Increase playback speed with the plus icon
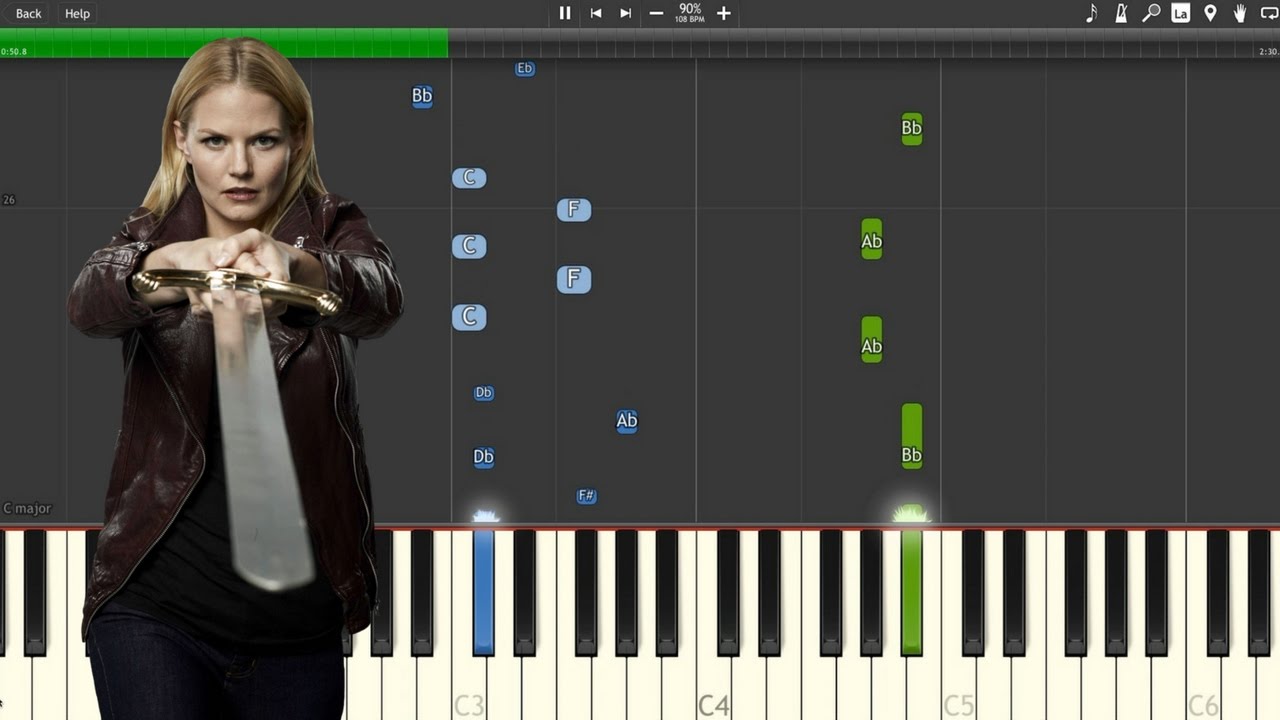The width and height of the screenshot is (1280, 720). pyautogui.click(x=724, y=13)
